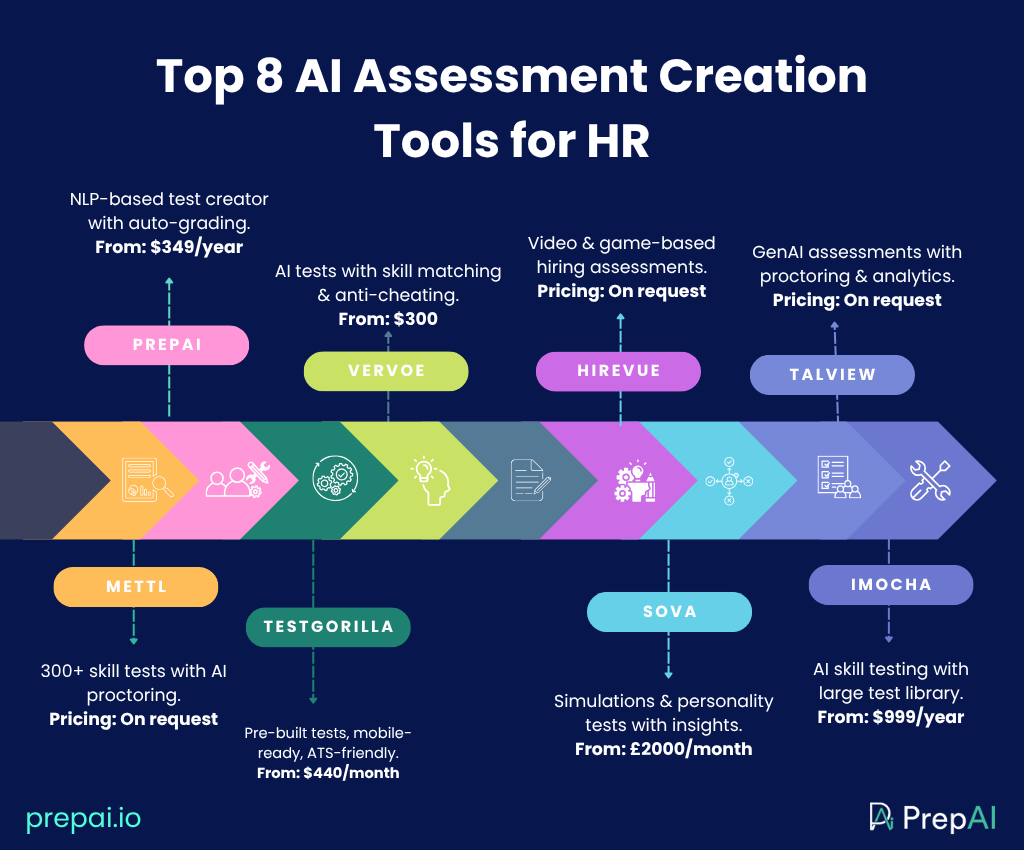This screenshot has height=850, width=1024.
Task: Select the pink PREPAI label
Action: tap(167, 344)
